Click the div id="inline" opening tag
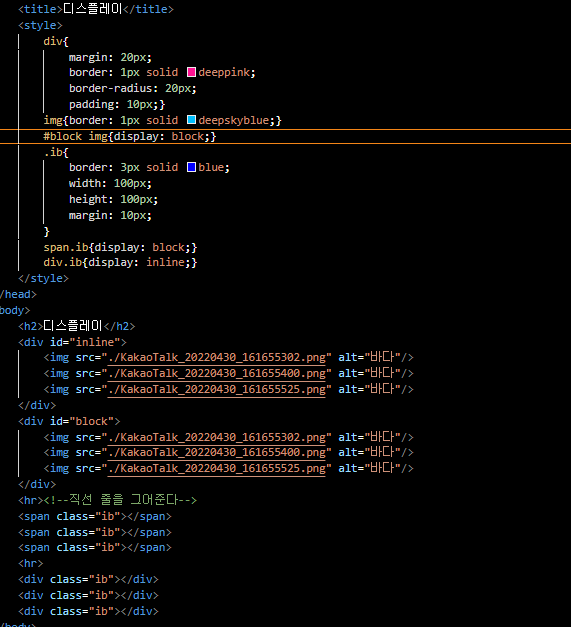The width and height of the screenshot is (571, 627). (72, 342)
